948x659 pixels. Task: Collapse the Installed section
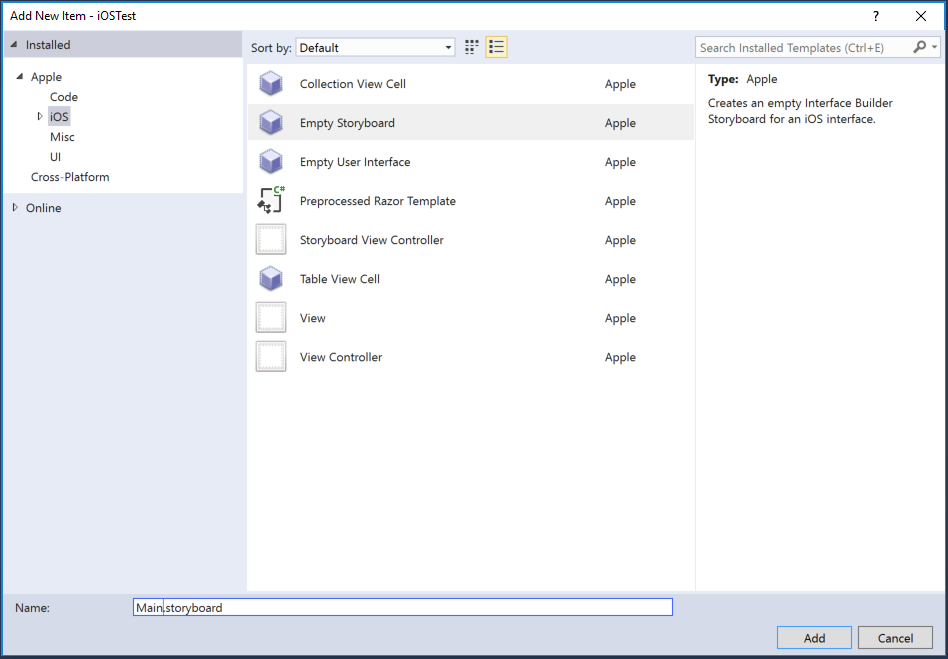click(13, 45)
